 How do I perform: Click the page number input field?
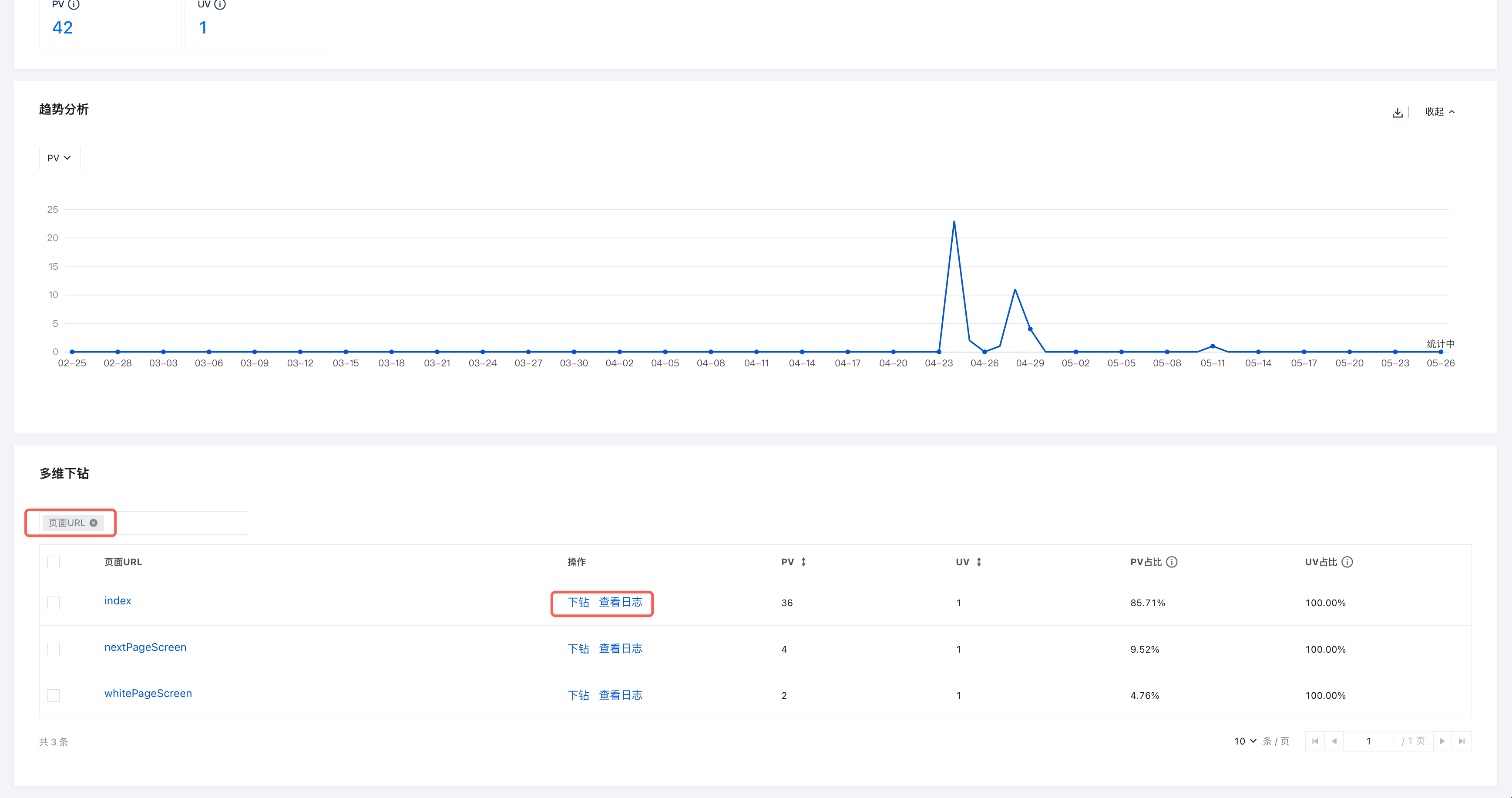coord(1368,741)
